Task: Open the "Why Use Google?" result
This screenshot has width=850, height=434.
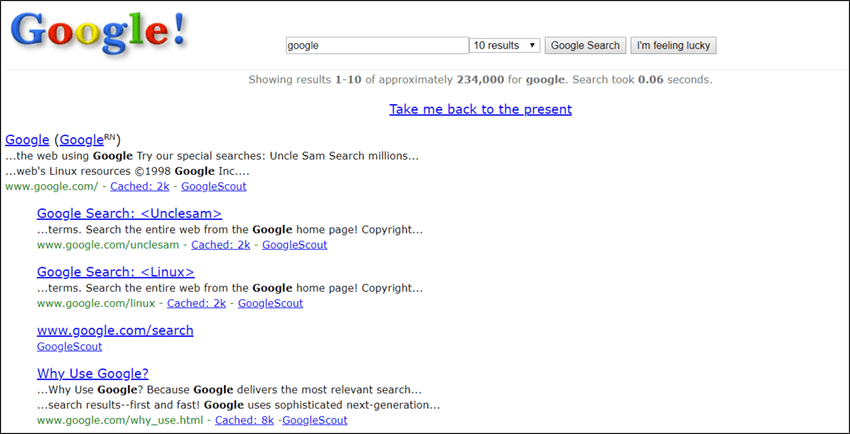Action: click(93, 374)
